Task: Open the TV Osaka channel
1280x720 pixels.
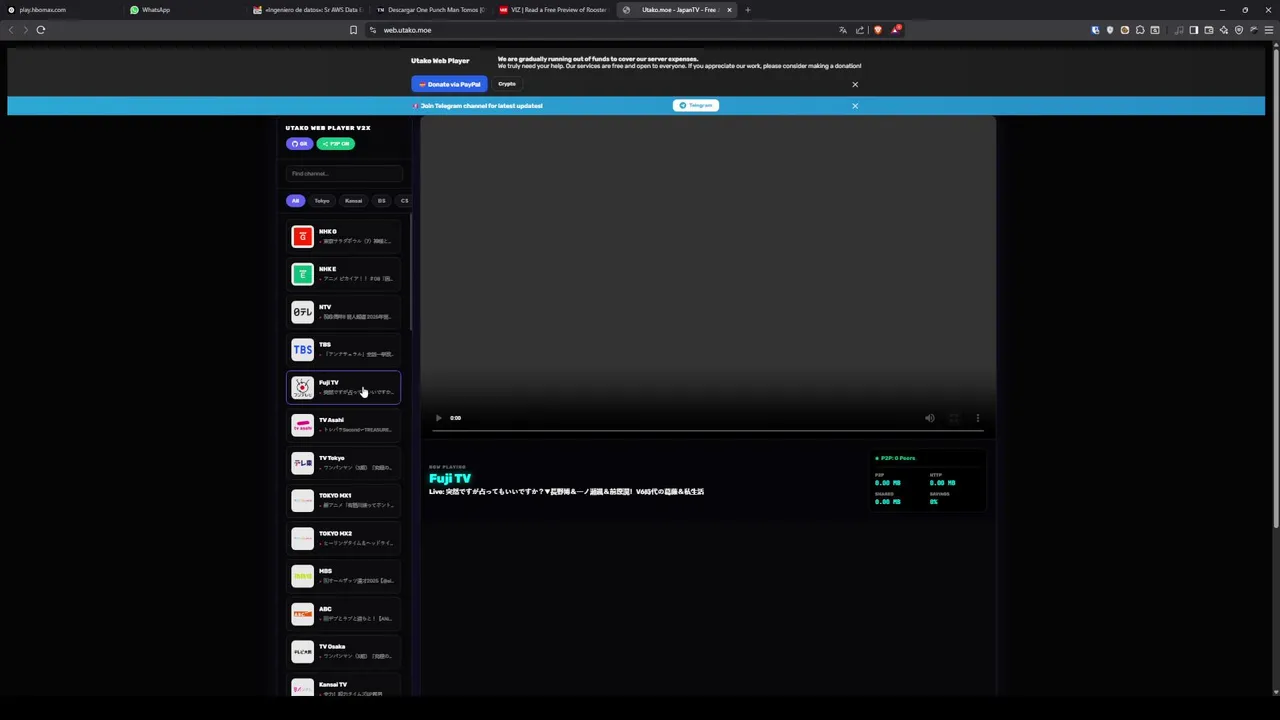Action: pos(343,651)
